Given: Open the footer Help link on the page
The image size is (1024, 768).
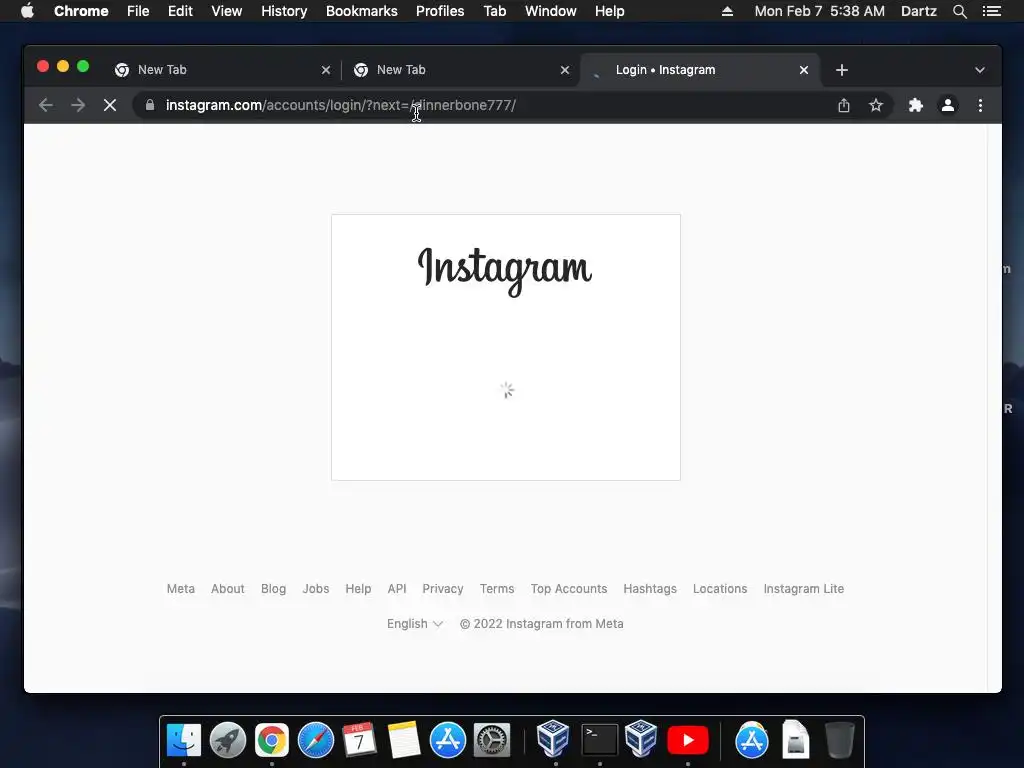Looking at the screenshot, I should (x=358, y=588).
